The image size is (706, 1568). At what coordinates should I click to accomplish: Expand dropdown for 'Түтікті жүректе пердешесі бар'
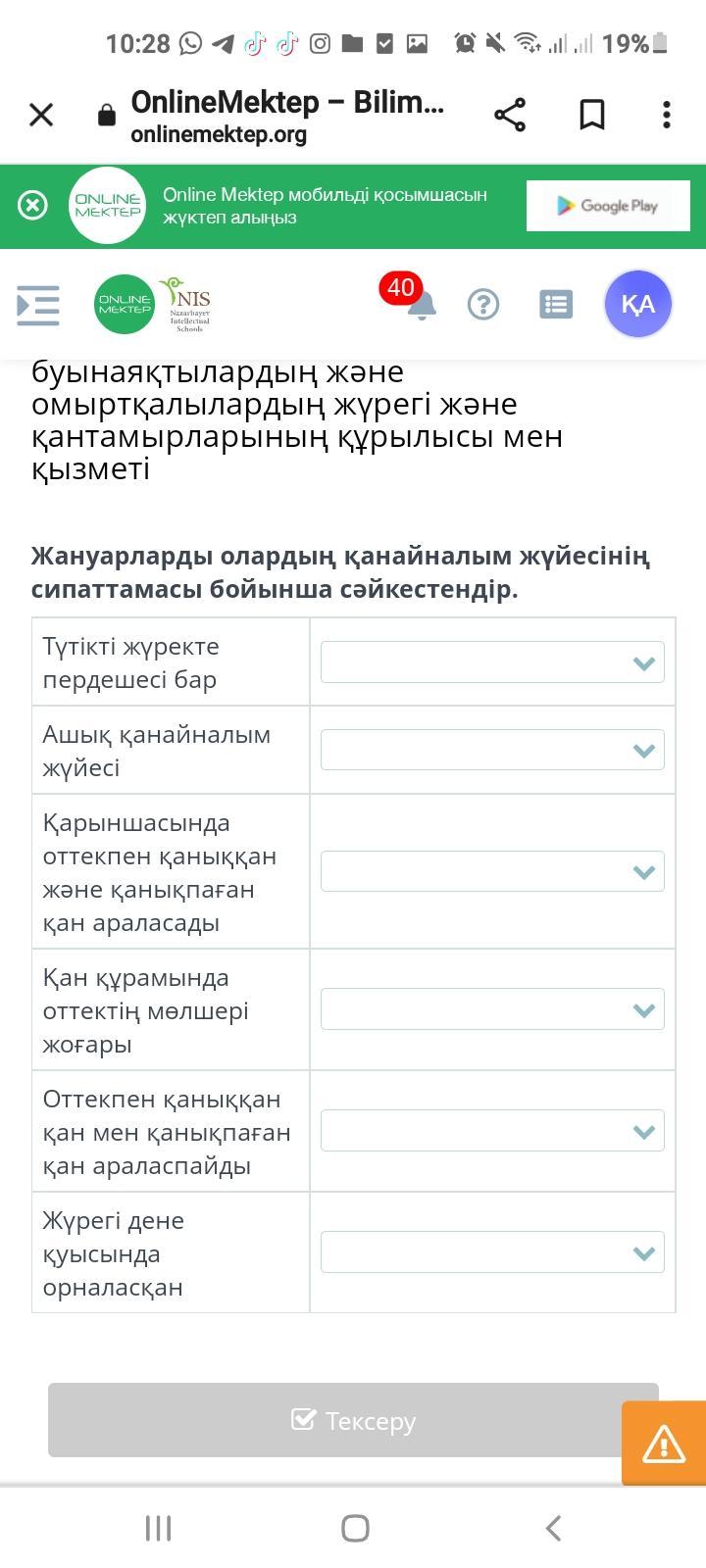(492, 662)
